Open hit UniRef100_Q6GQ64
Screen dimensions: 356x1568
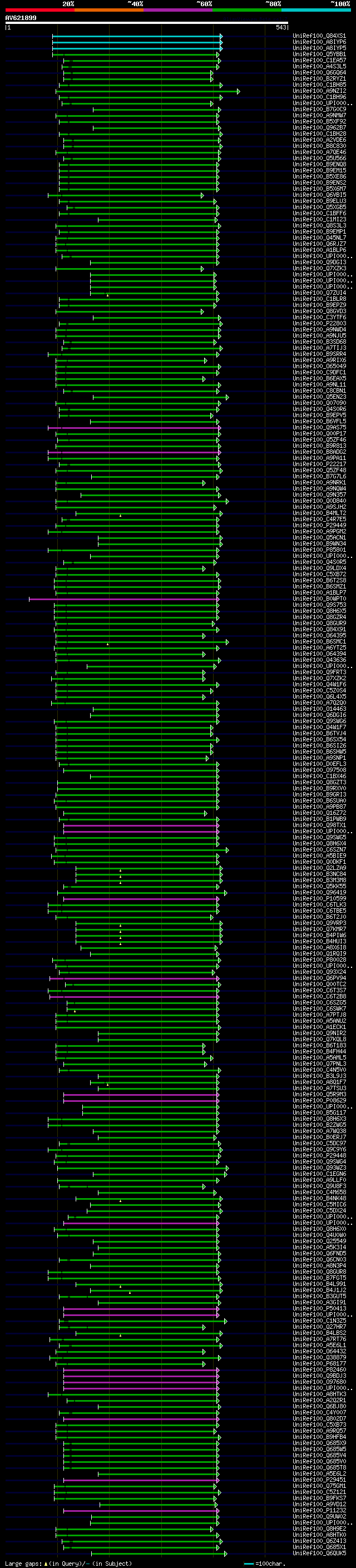pos(319,72)
